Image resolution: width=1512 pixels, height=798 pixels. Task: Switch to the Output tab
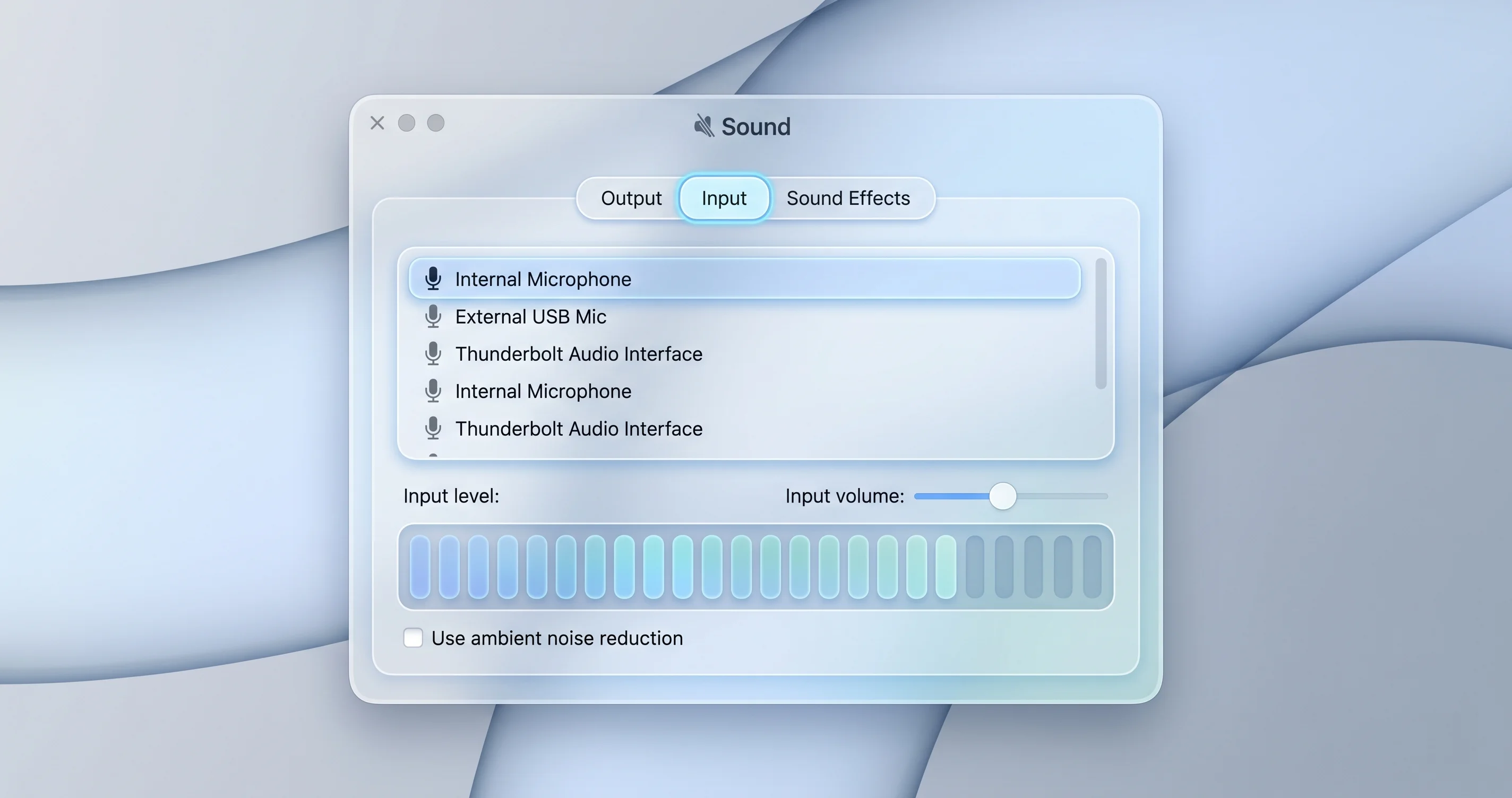click(x=631, y=198)
